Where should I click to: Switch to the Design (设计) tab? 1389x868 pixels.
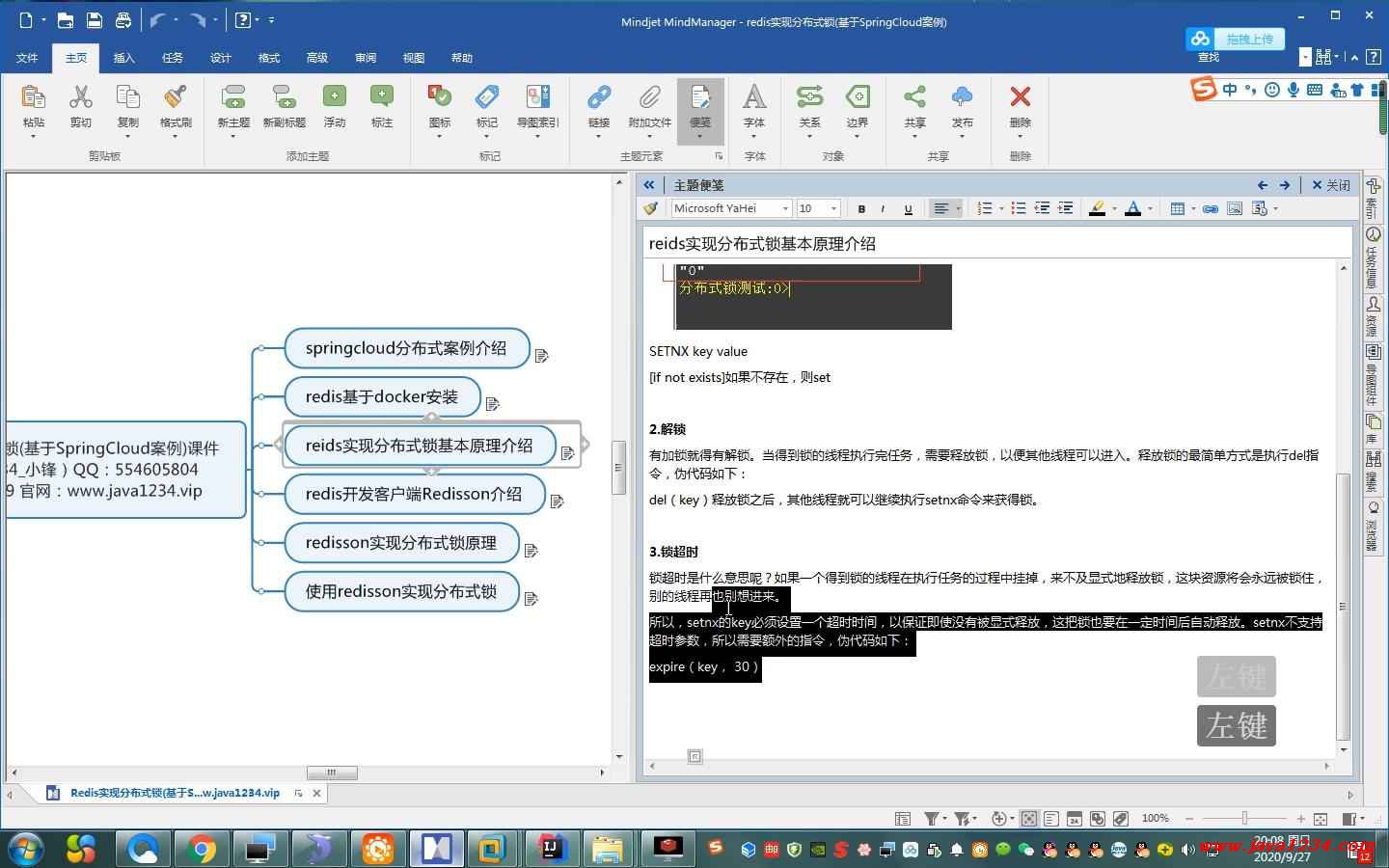click(221, 58)
